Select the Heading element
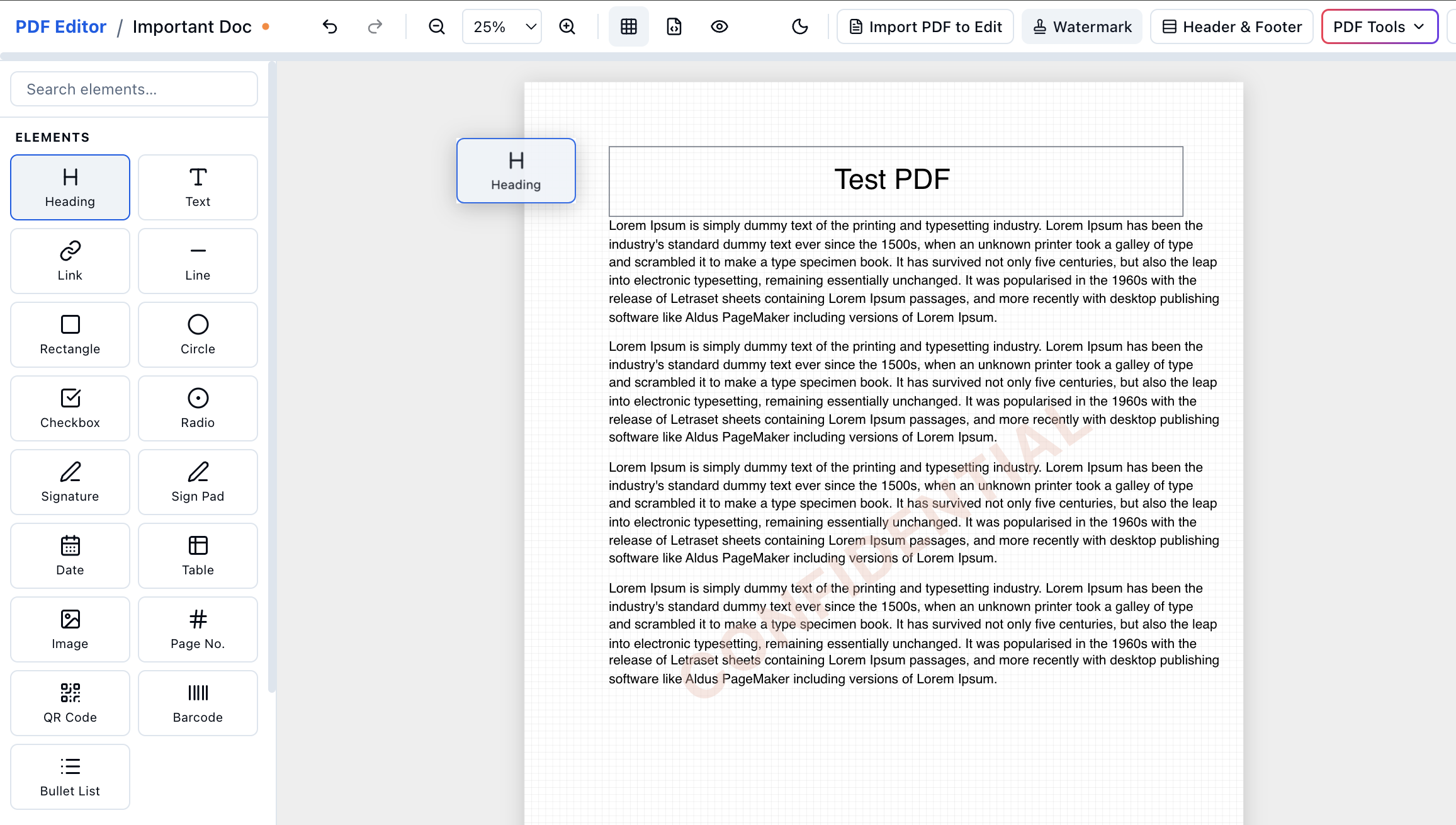This screenshot has height=825, width=1456. click(70, 186)
